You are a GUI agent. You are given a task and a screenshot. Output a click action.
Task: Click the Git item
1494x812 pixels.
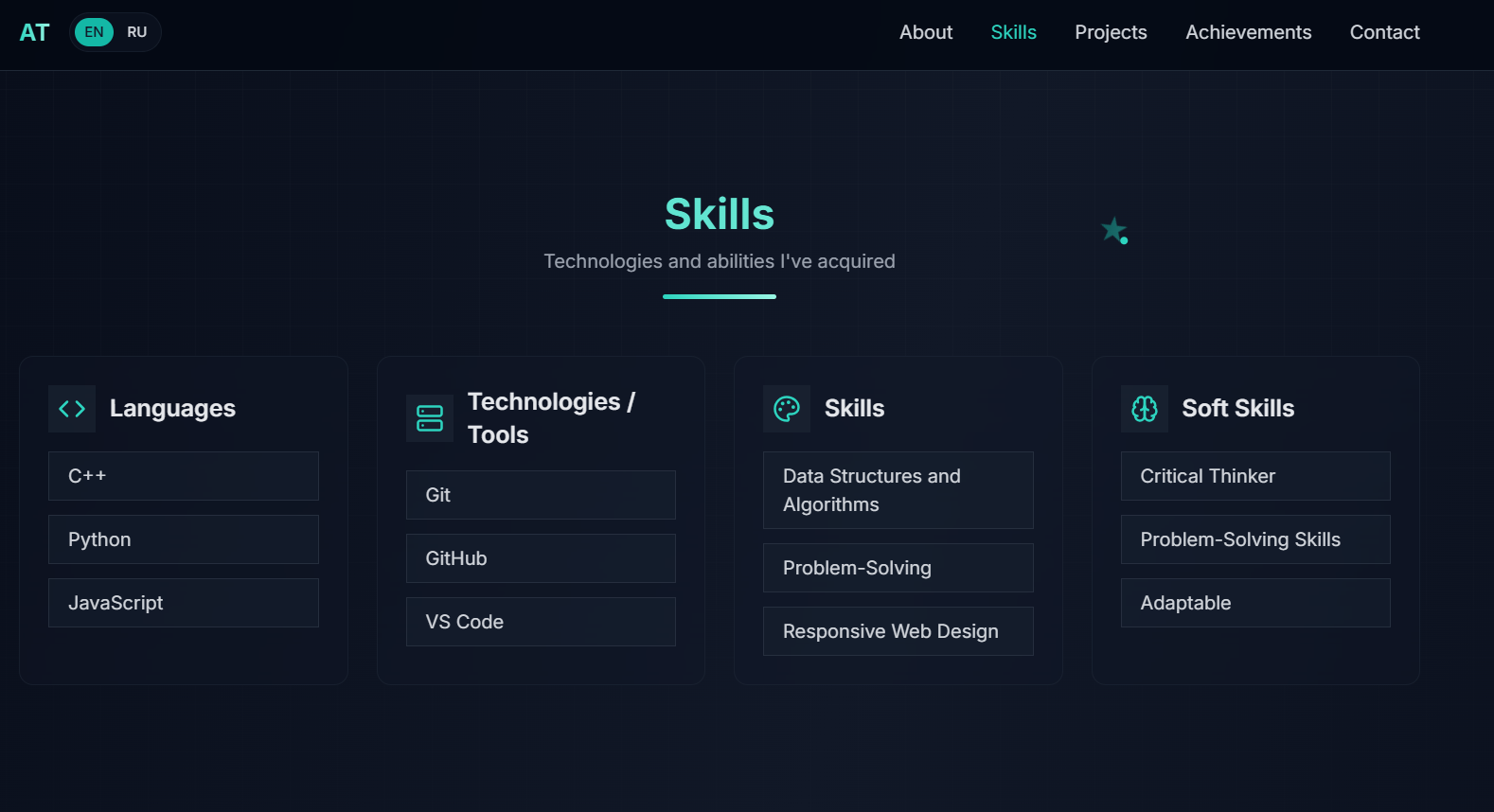point(541,495)
